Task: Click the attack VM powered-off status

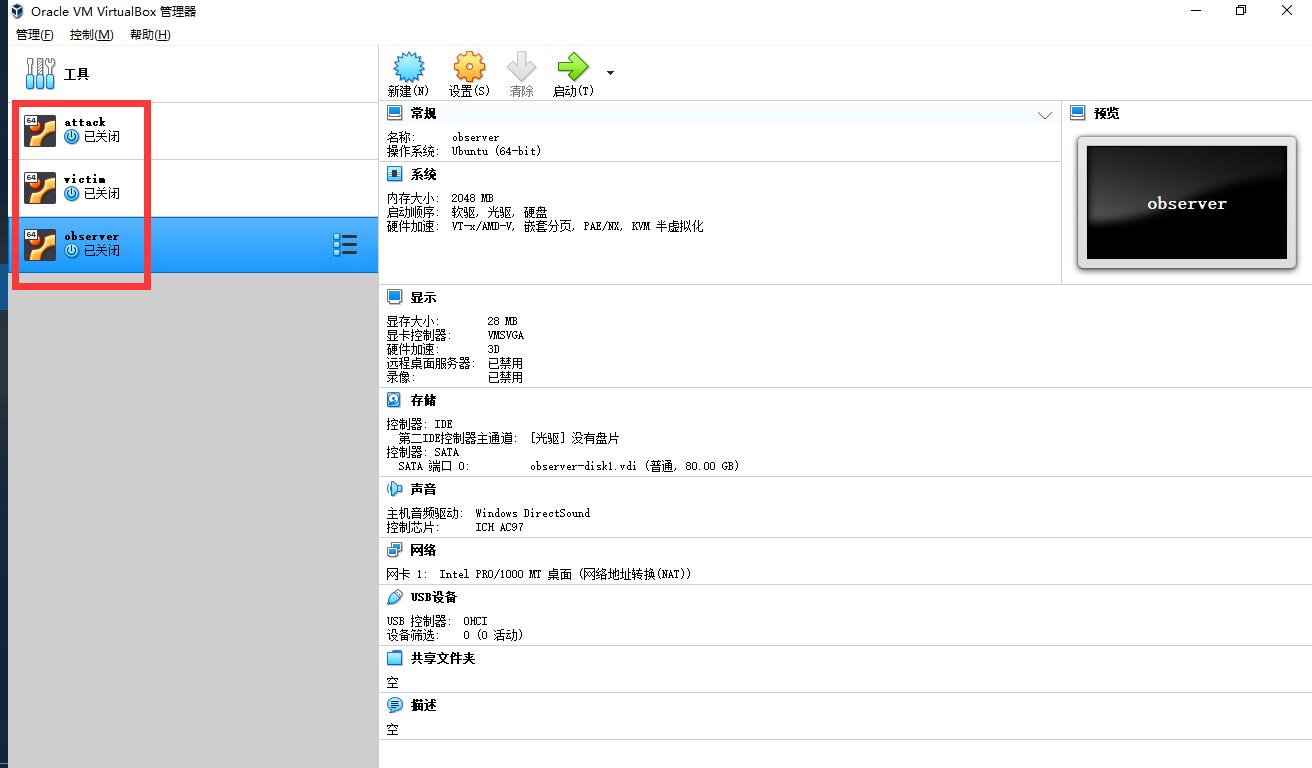Action: point(101,137)
